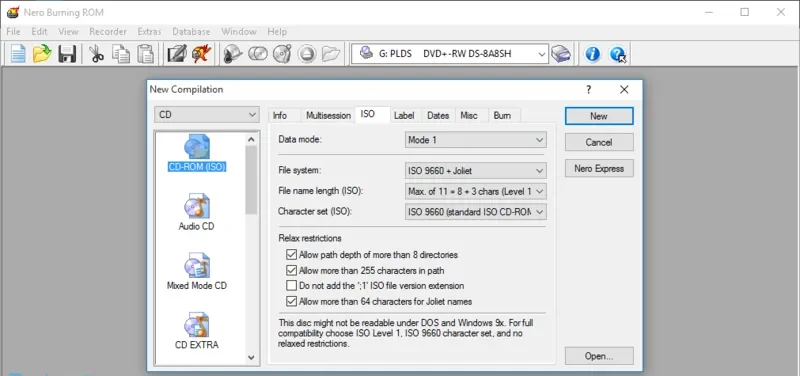Screen dimensions: 800x376
Task: Open the View menu
Action: tap(68, 32)
